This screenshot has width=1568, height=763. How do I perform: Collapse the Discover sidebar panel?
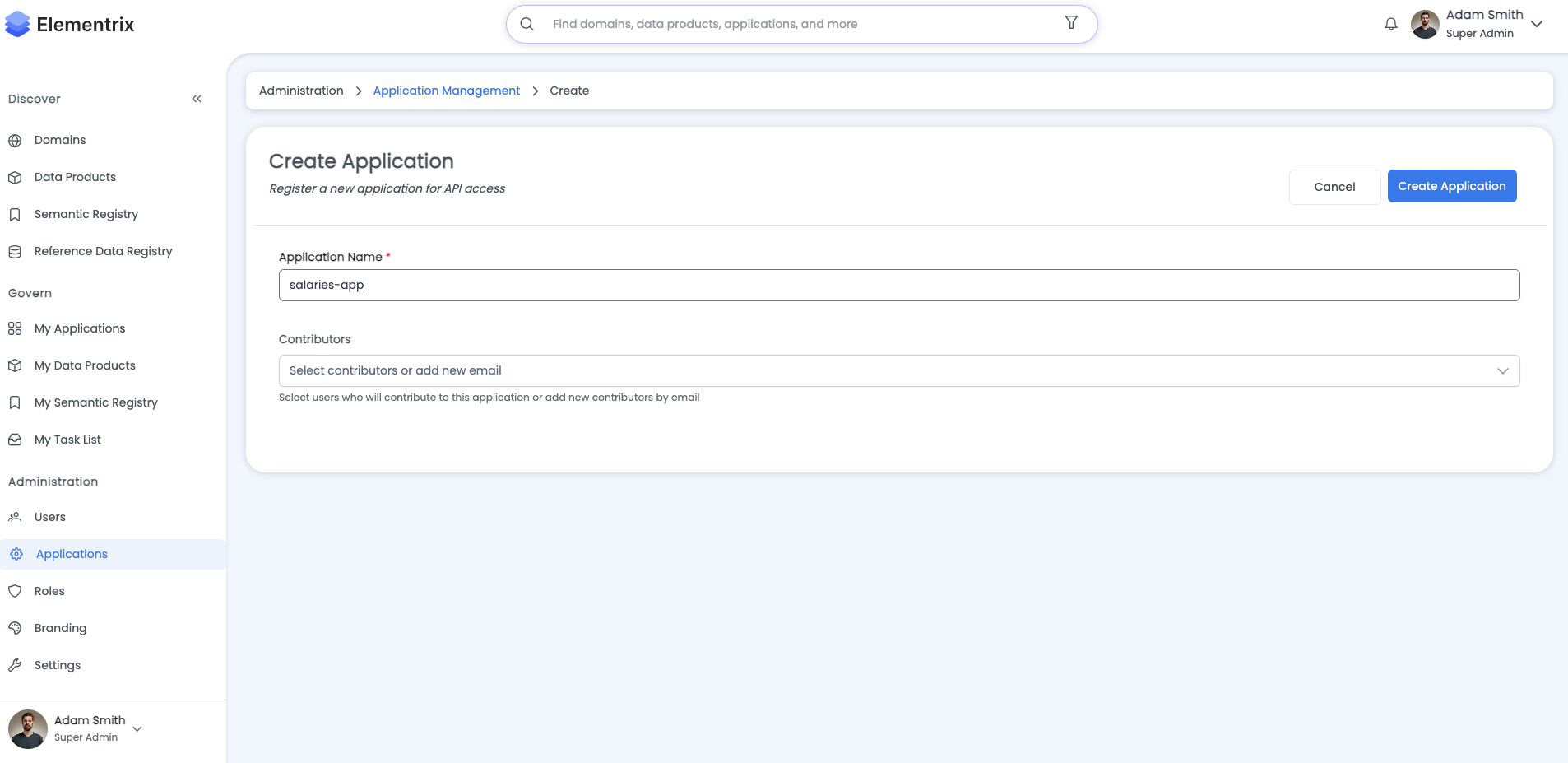coord(197,98)
